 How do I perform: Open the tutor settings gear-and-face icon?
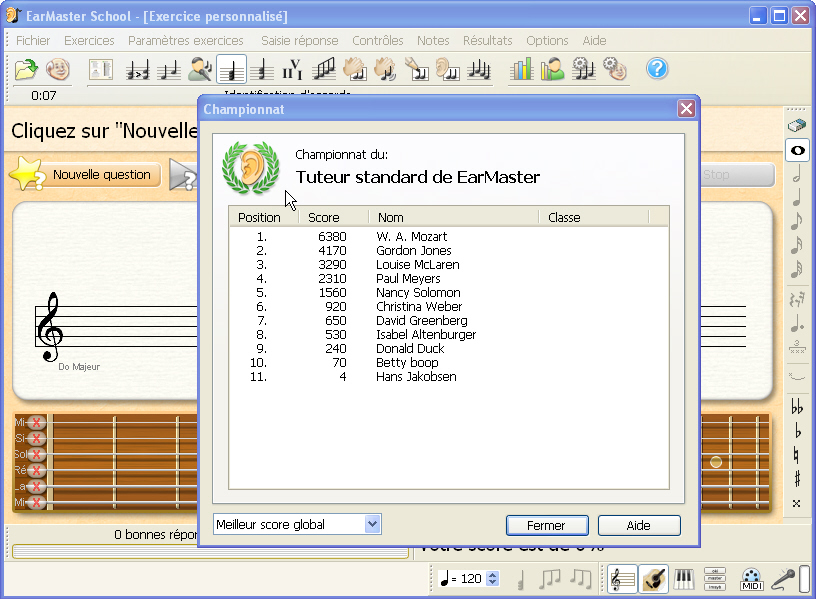click(x=615, y=70)
